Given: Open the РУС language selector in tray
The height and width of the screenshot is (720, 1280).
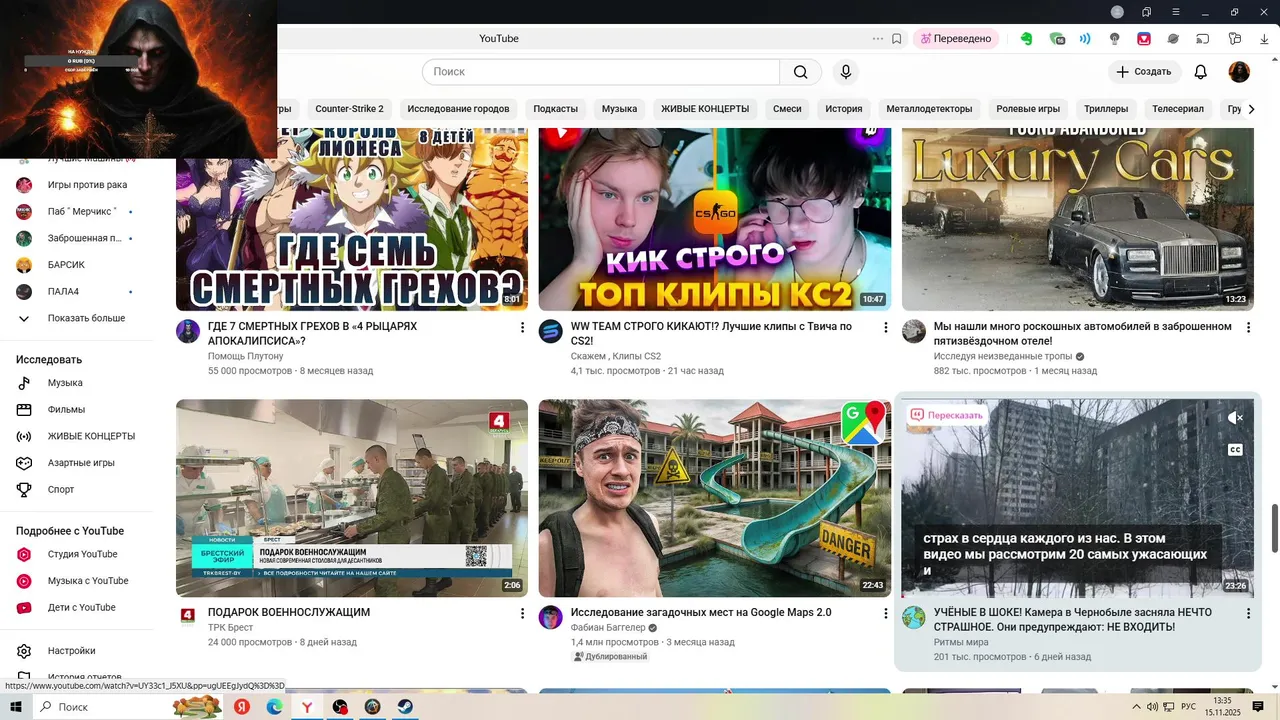Looking at the screenshot, I should (x=1188, y=707).
